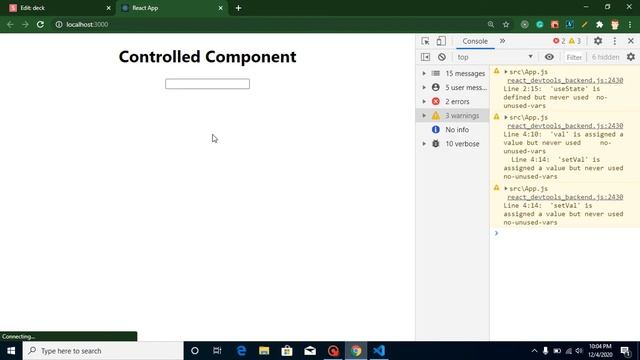640x360 pixels.
Task: Expand third src\App.js warning (setVal)
Action: point(506,189)
